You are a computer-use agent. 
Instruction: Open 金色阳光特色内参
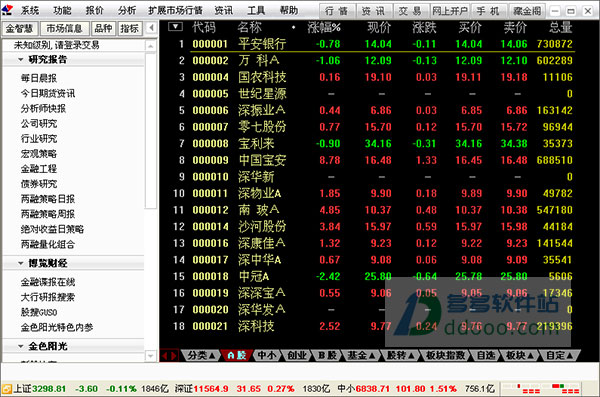[57, 327]
